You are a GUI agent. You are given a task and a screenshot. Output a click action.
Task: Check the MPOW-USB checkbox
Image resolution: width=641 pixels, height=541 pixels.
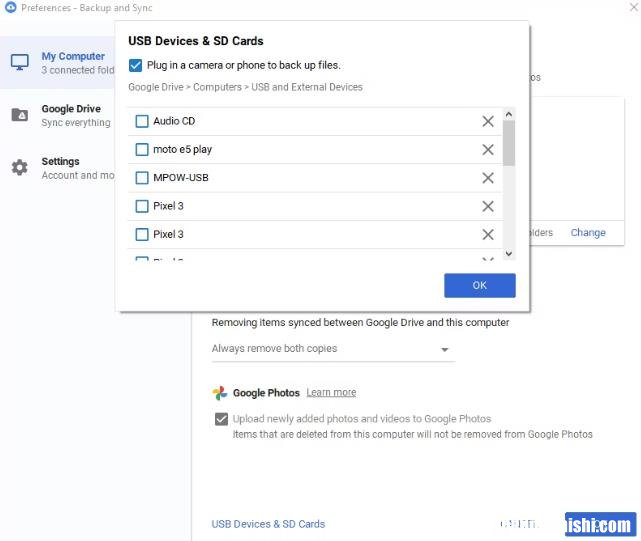point(142,178)
